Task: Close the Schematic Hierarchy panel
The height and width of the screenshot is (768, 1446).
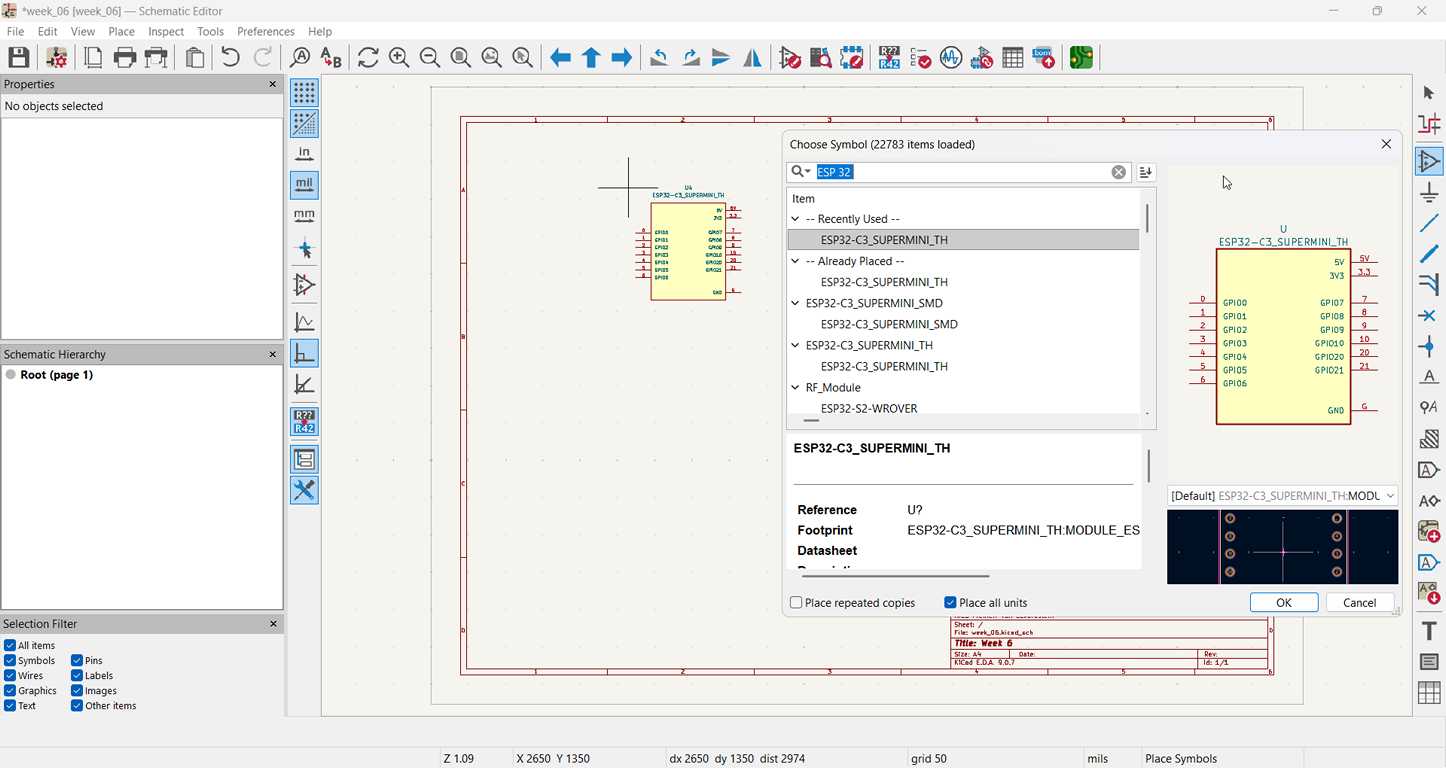Action: click(272, 354)
